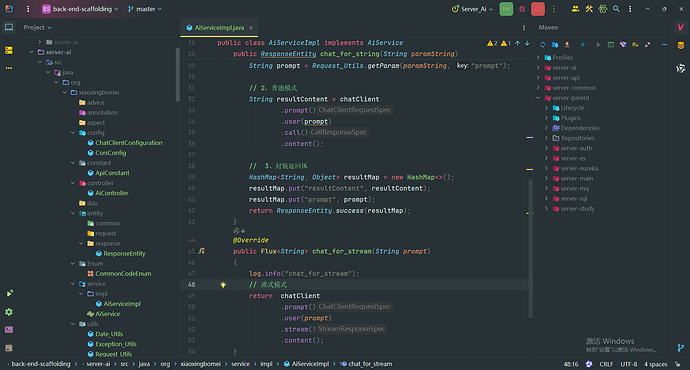Expand Lifecycle node in Maven panel
This screenshot has width=690, height=370.
(547, 108)
